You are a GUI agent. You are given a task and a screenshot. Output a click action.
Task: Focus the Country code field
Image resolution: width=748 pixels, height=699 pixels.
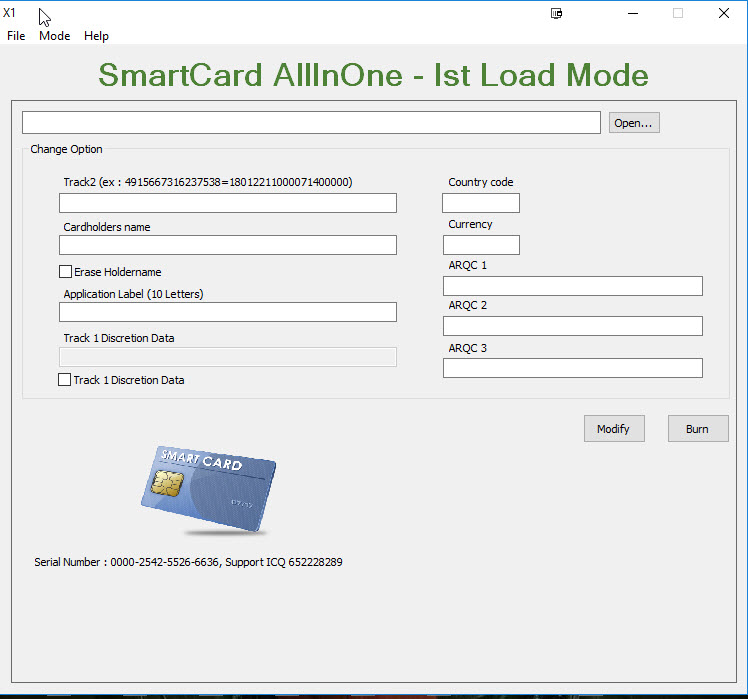[x=481, y=203]
